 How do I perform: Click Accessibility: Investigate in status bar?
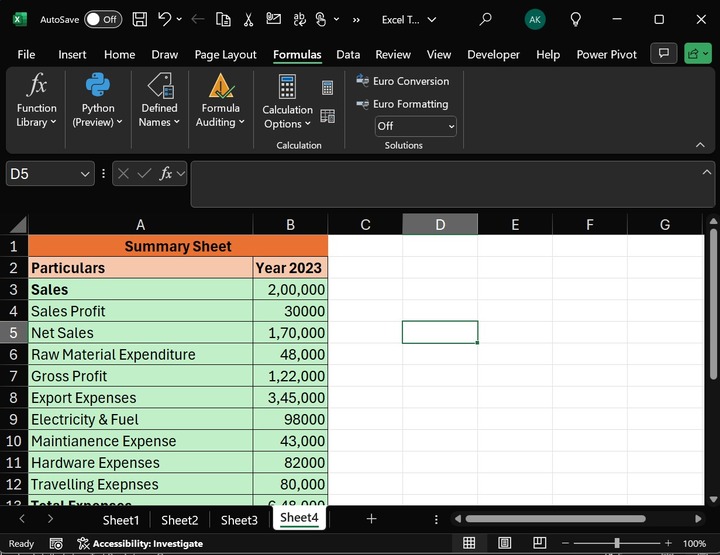tap(140, 543)
